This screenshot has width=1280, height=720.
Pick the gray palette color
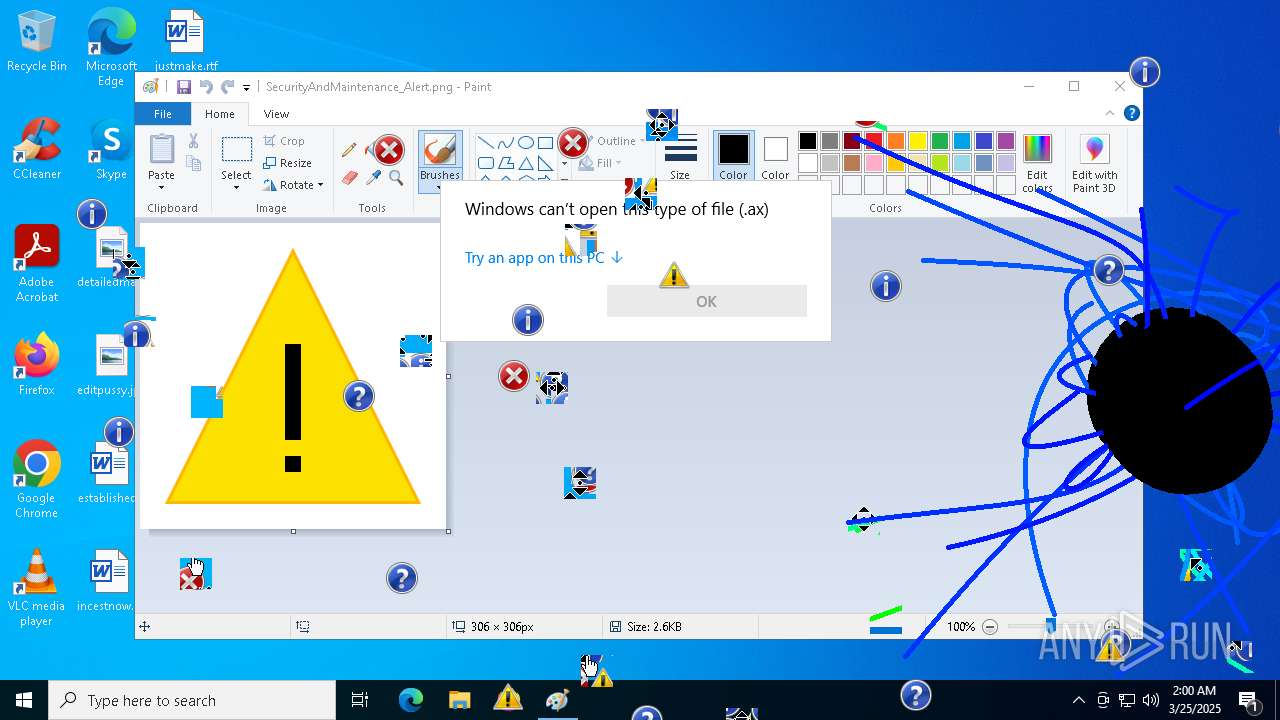pyautogui.click(x=830, y=141)
